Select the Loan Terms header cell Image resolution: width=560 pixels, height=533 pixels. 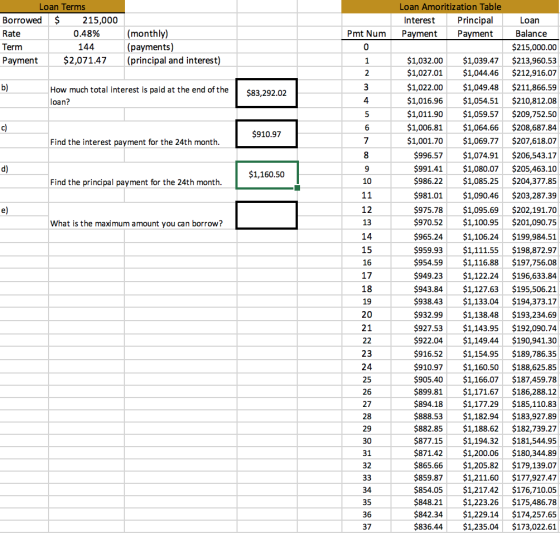[x=62, y=6]
